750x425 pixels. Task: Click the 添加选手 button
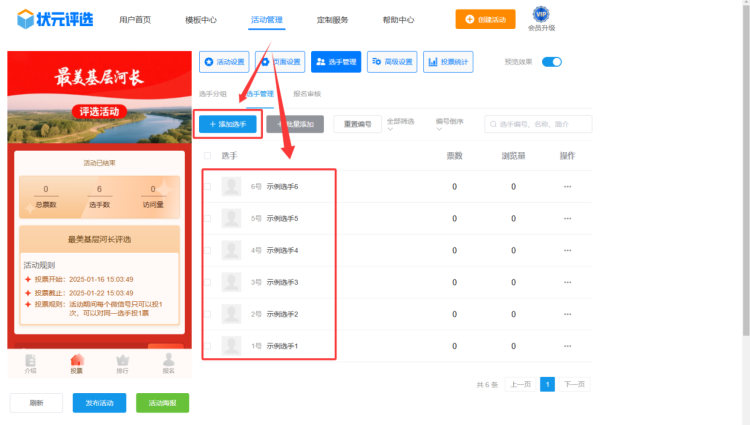pos(227,125)
